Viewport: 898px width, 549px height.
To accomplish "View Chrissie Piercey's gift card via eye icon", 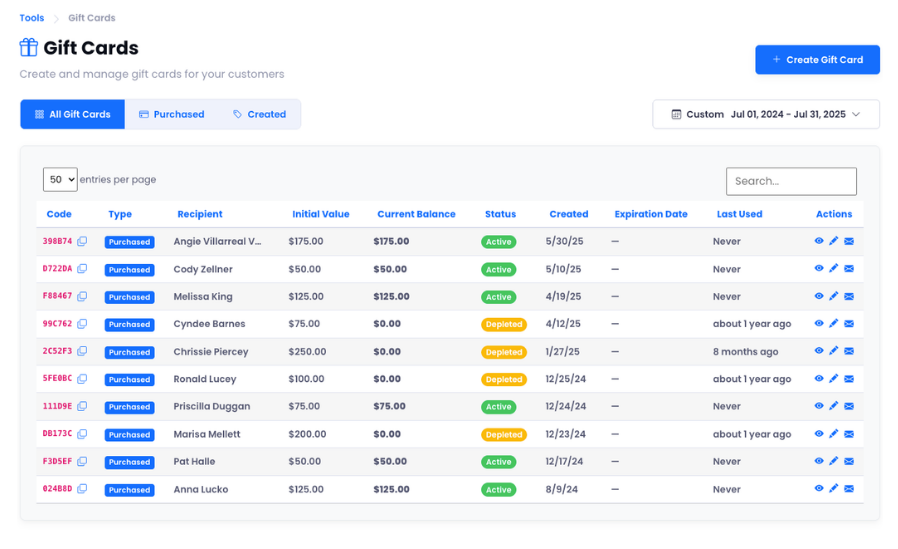I will 819,351.
